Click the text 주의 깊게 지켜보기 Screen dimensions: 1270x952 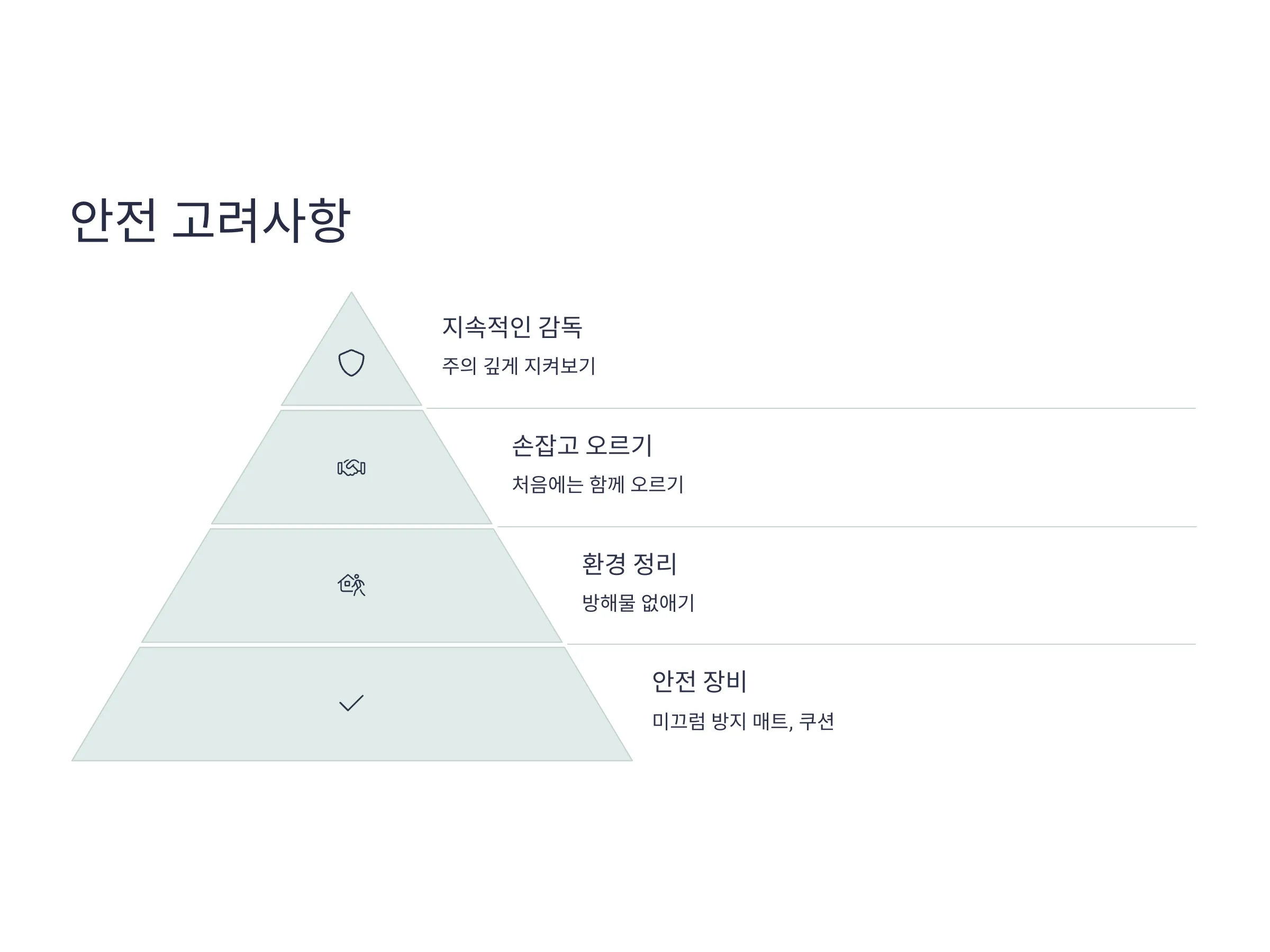[519, 365]
